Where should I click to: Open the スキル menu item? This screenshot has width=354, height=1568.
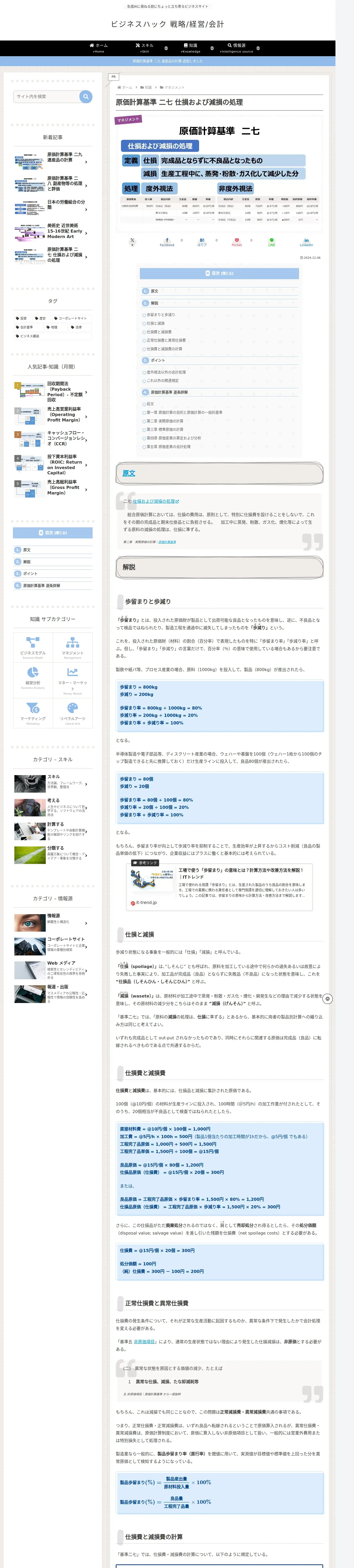point(145,48)
